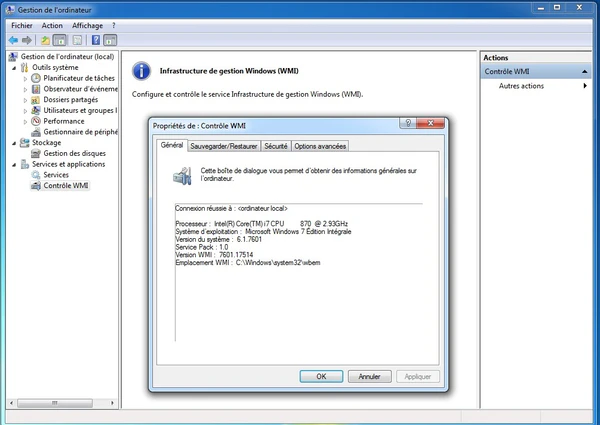Open Gestion des disques in Stockage
Screen dimensions: 600x425
[x=66, y=153]
